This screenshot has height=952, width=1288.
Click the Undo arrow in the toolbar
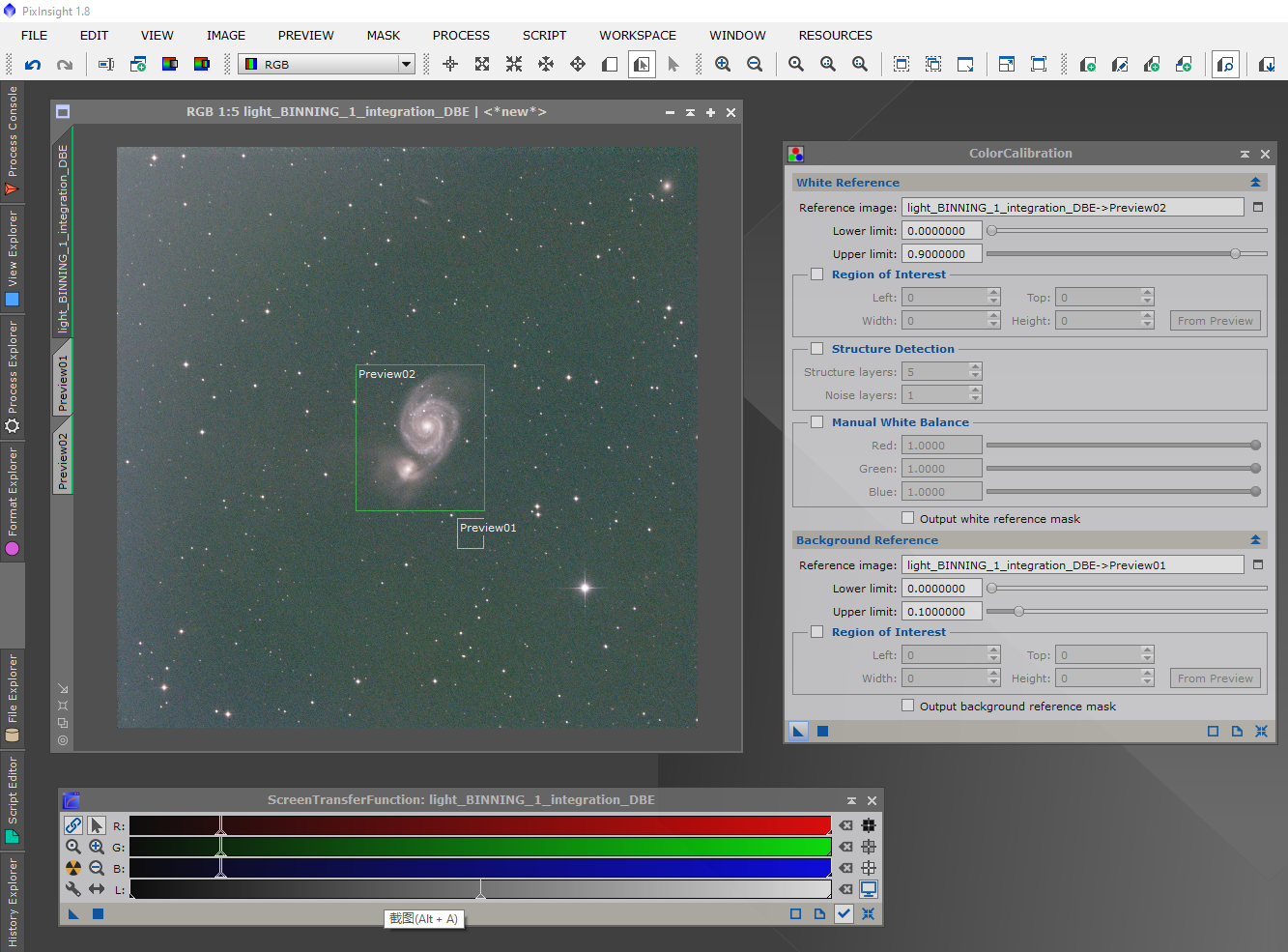pyautogui.click(x=33, y=65)
